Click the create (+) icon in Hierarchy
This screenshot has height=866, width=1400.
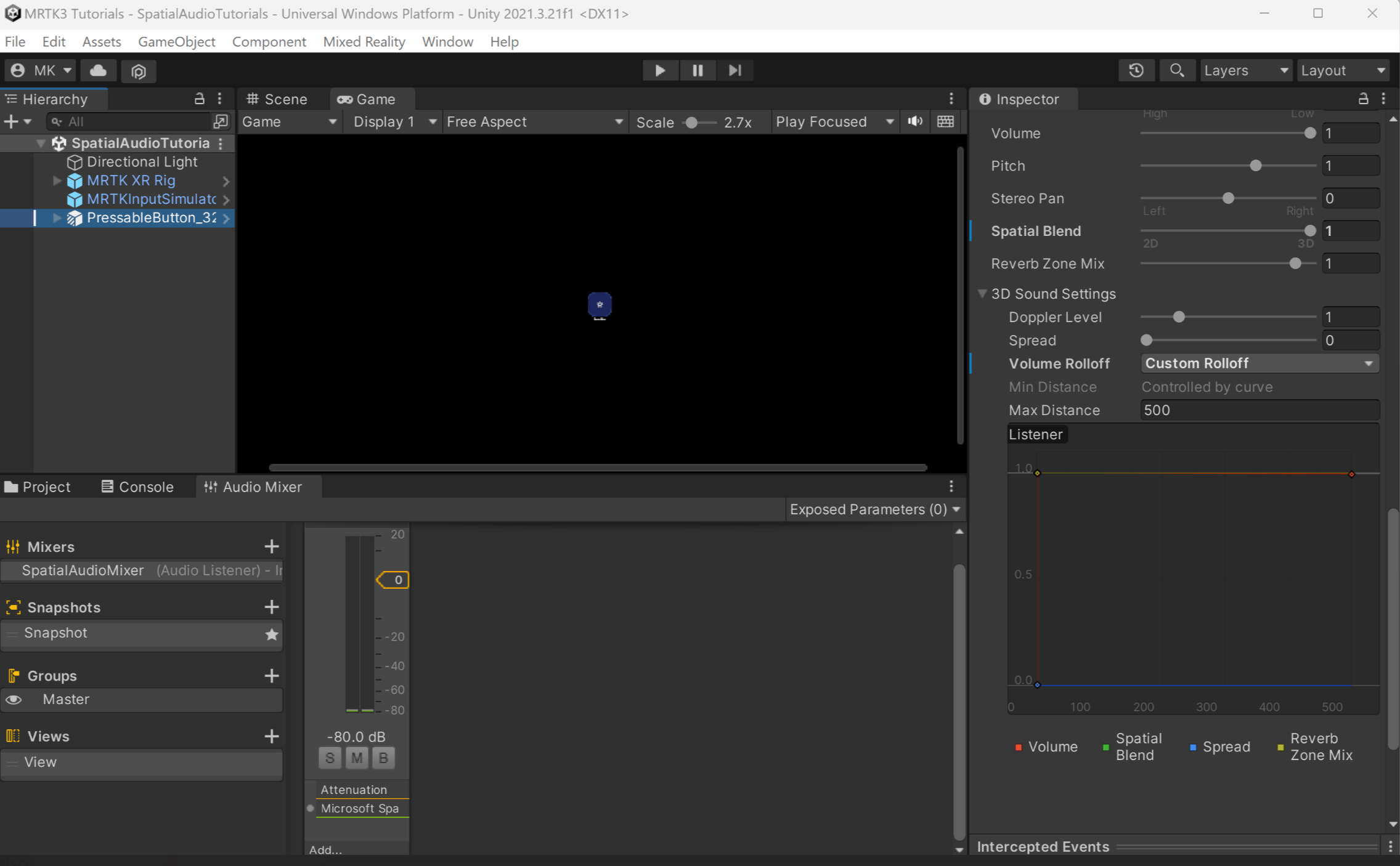click(x=11, y=121)
